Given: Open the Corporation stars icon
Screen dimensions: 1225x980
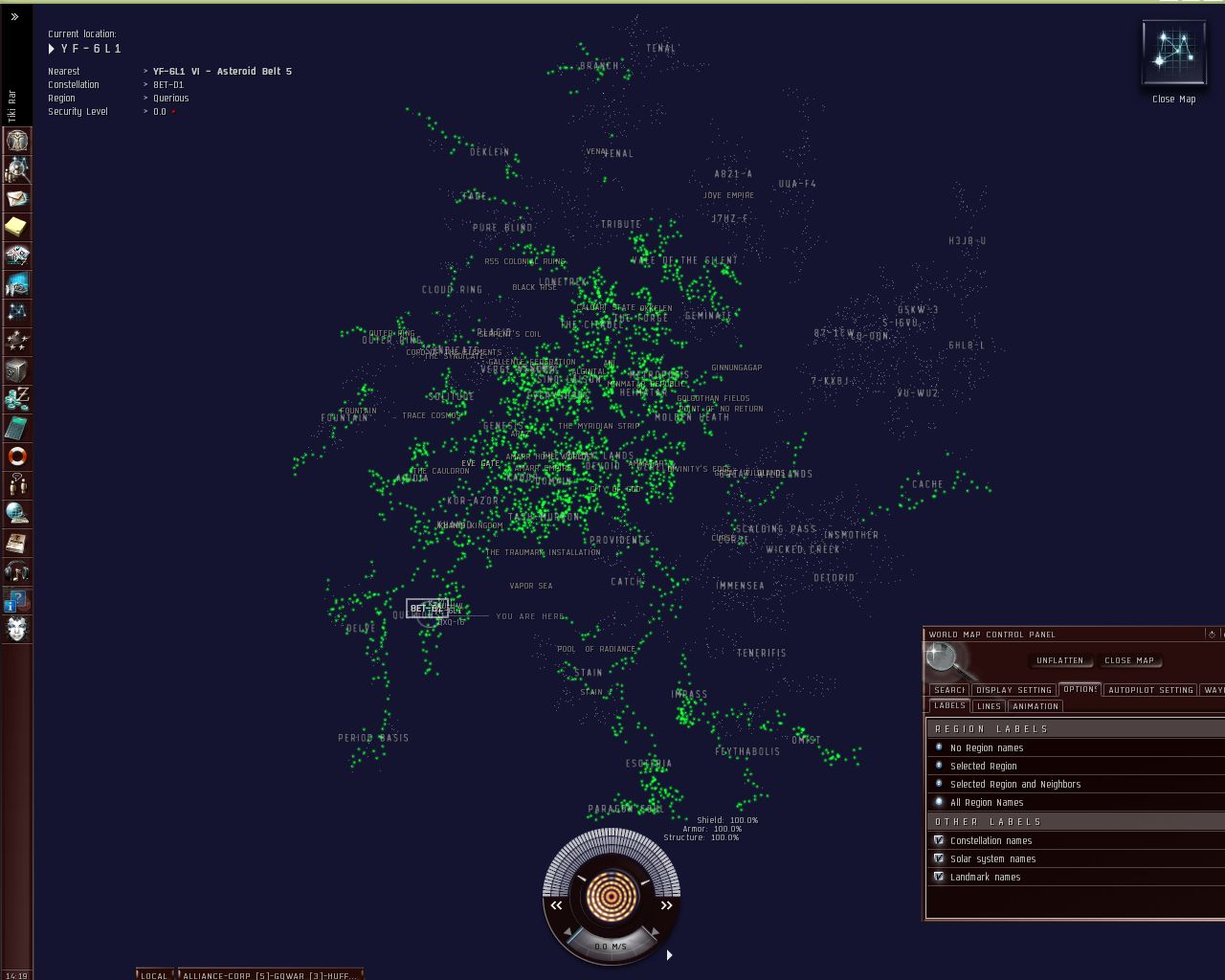Looking at the screenshot, I should (17, 342).
